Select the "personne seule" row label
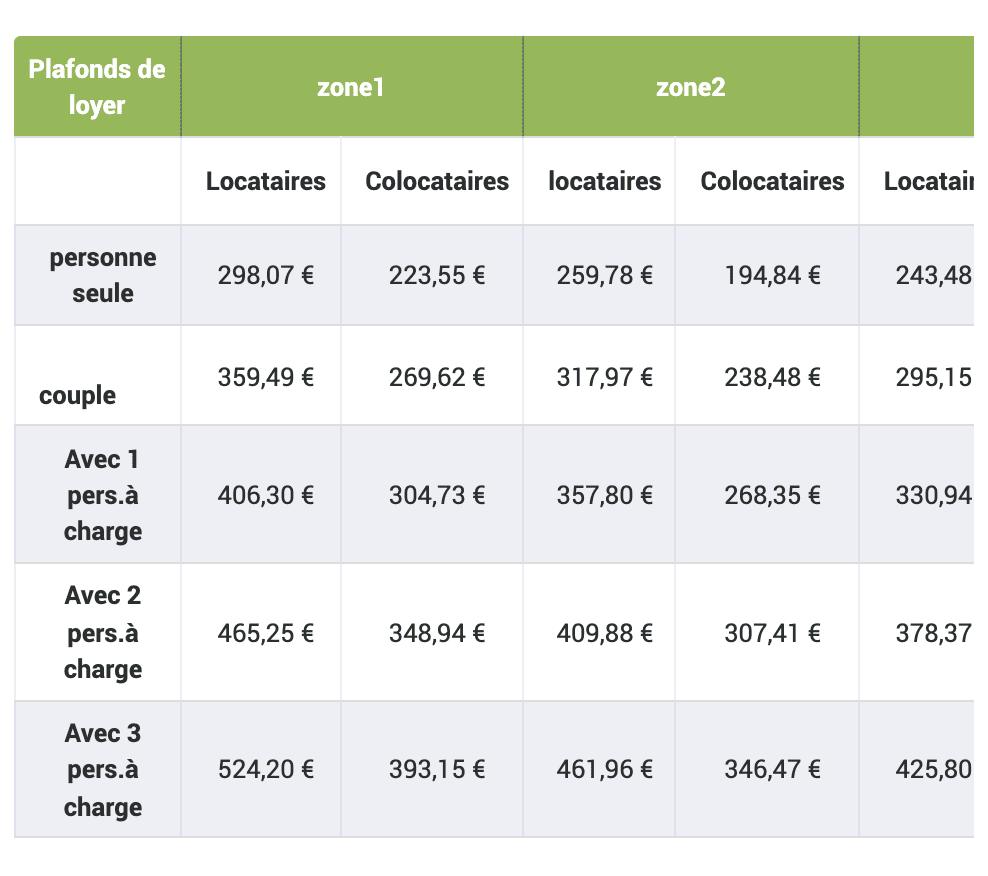Screen dimensions: 988x876 coord(103,275)
